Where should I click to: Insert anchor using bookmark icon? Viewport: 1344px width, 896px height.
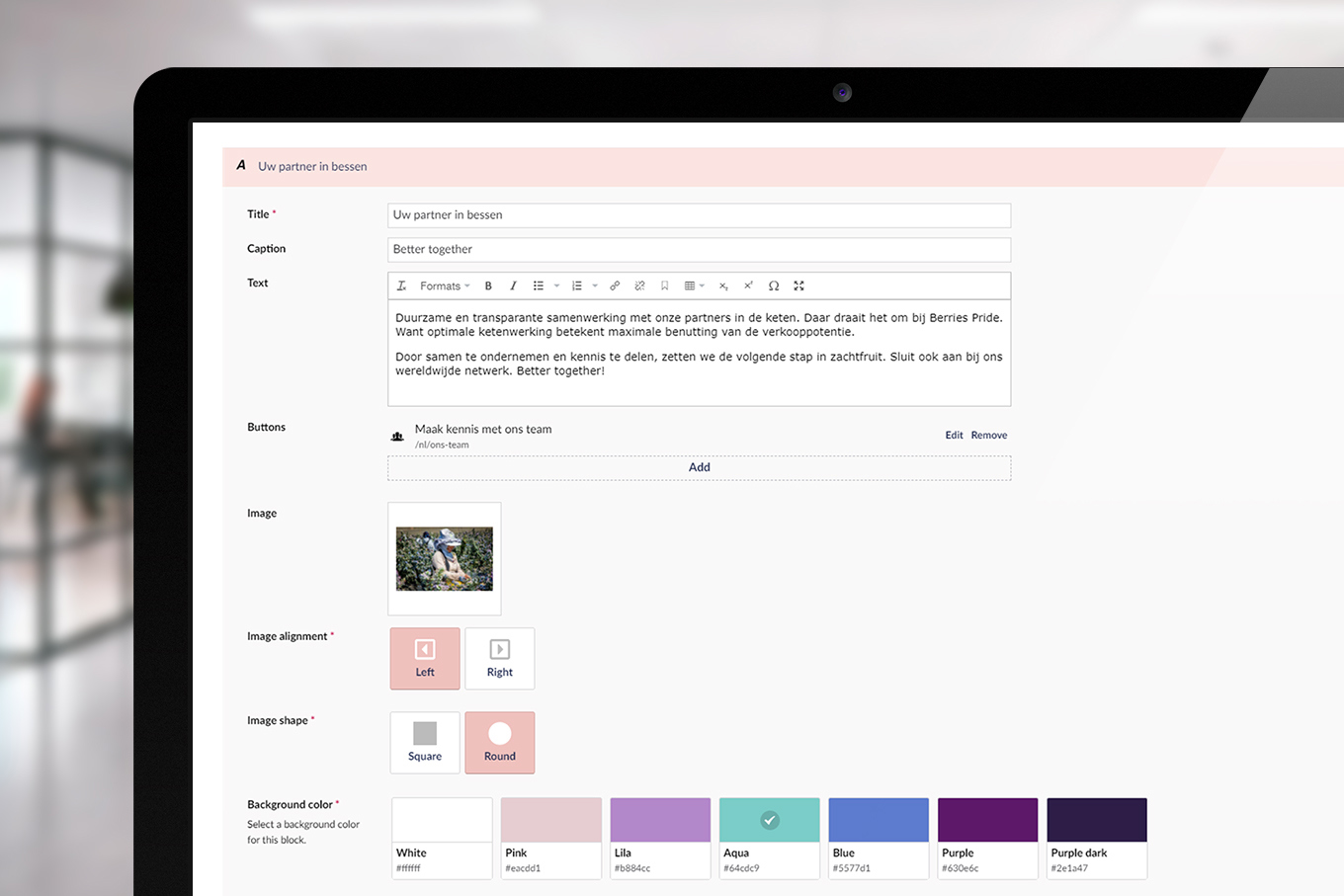click(x=664, y=286)
